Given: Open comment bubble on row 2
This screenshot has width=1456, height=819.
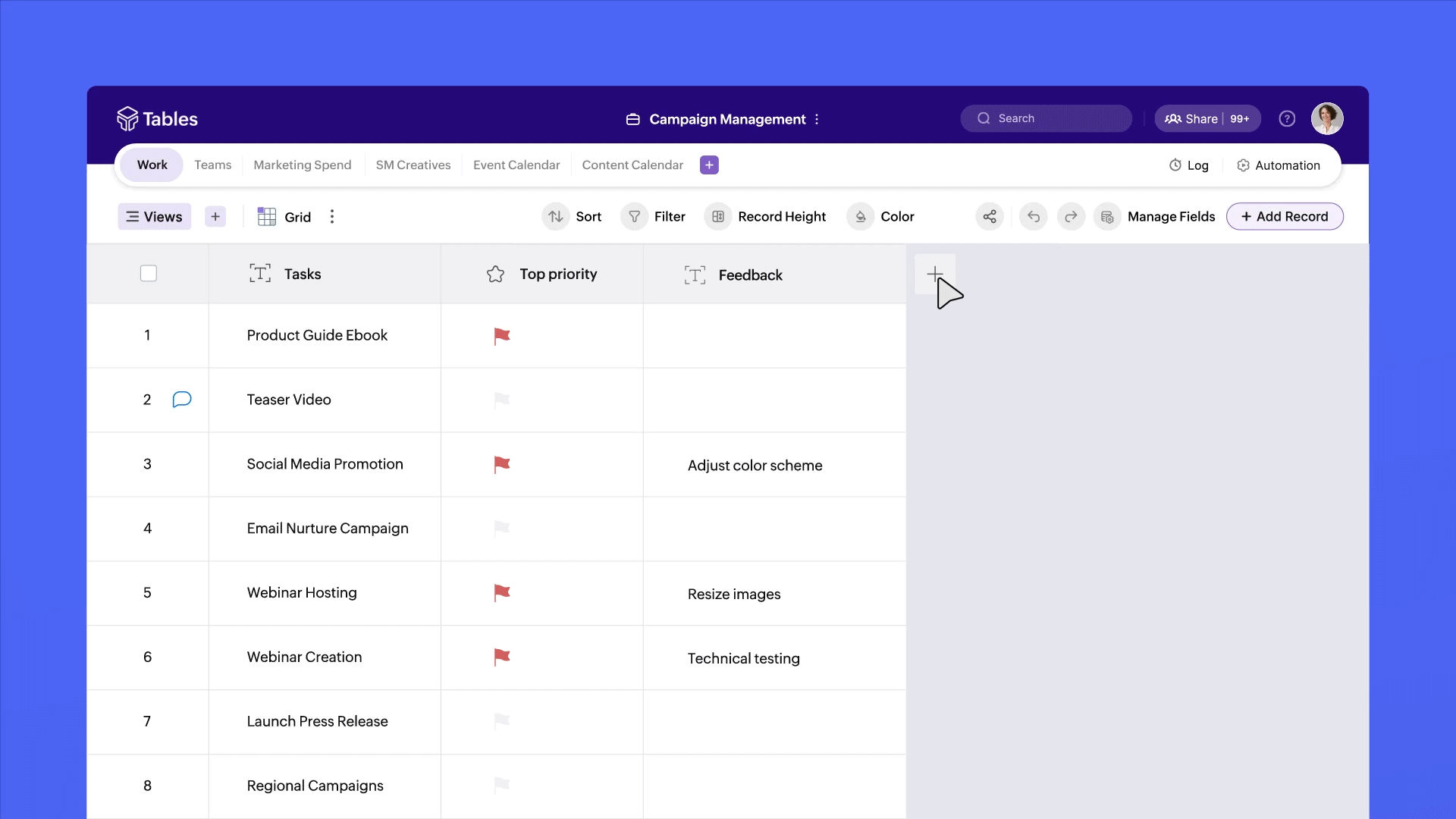Looking at the screenshot, I should 182,400.
